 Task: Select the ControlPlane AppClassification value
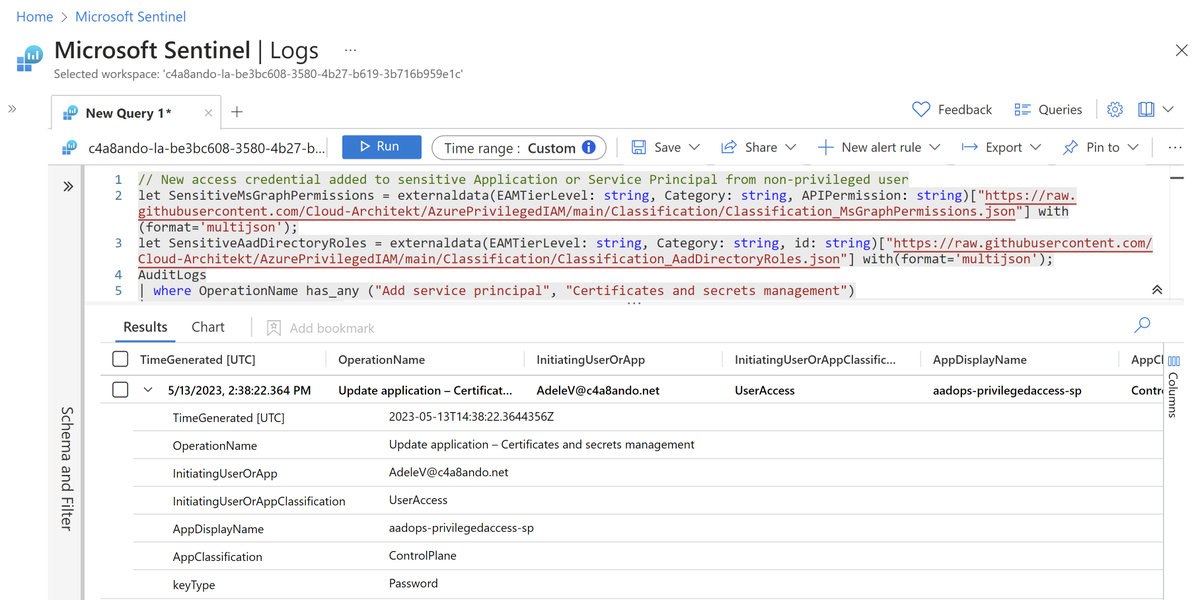point(422,556)
